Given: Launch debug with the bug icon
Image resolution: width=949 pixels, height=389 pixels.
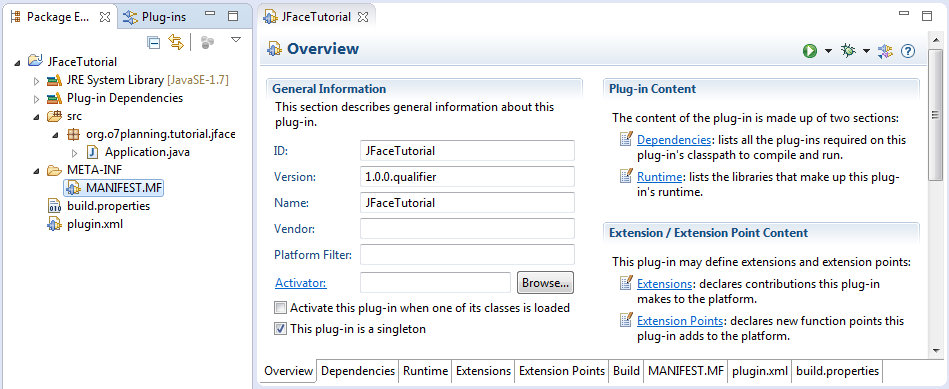Looking at the screenshot, I should [848, 51].
